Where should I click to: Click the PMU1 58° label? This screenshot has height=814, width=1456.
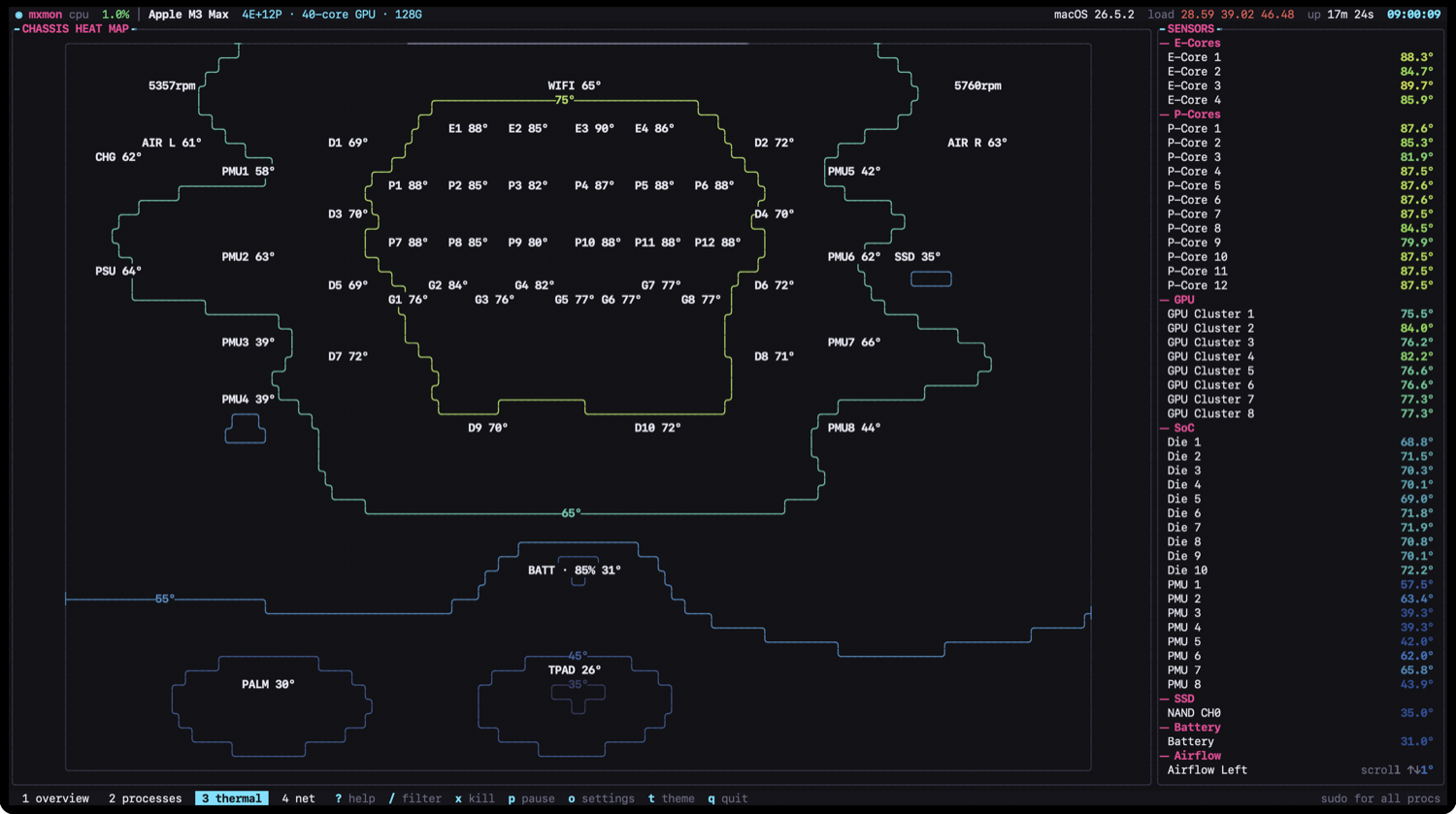click(248, 172)
